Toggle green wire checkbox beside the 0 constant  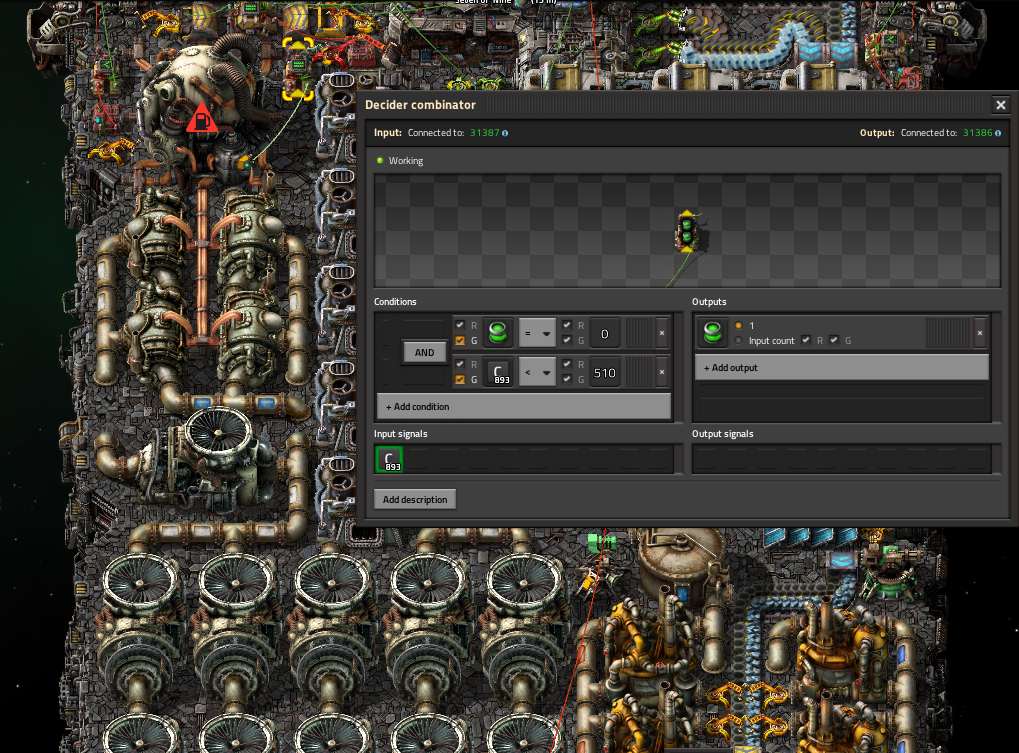pyautogui.click(x=567, y=340)
